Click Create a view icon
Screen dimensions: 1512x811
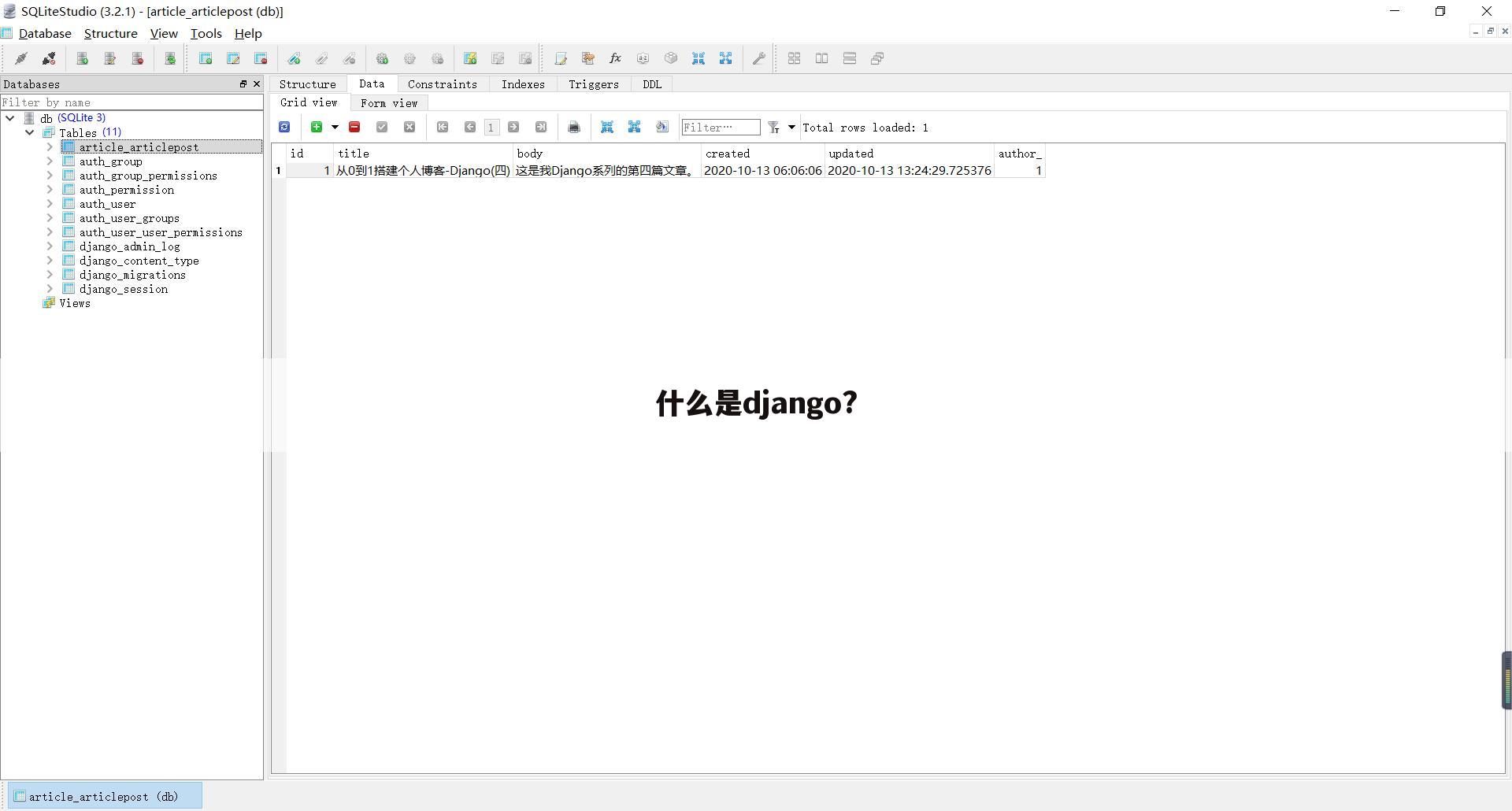(470, 58)
